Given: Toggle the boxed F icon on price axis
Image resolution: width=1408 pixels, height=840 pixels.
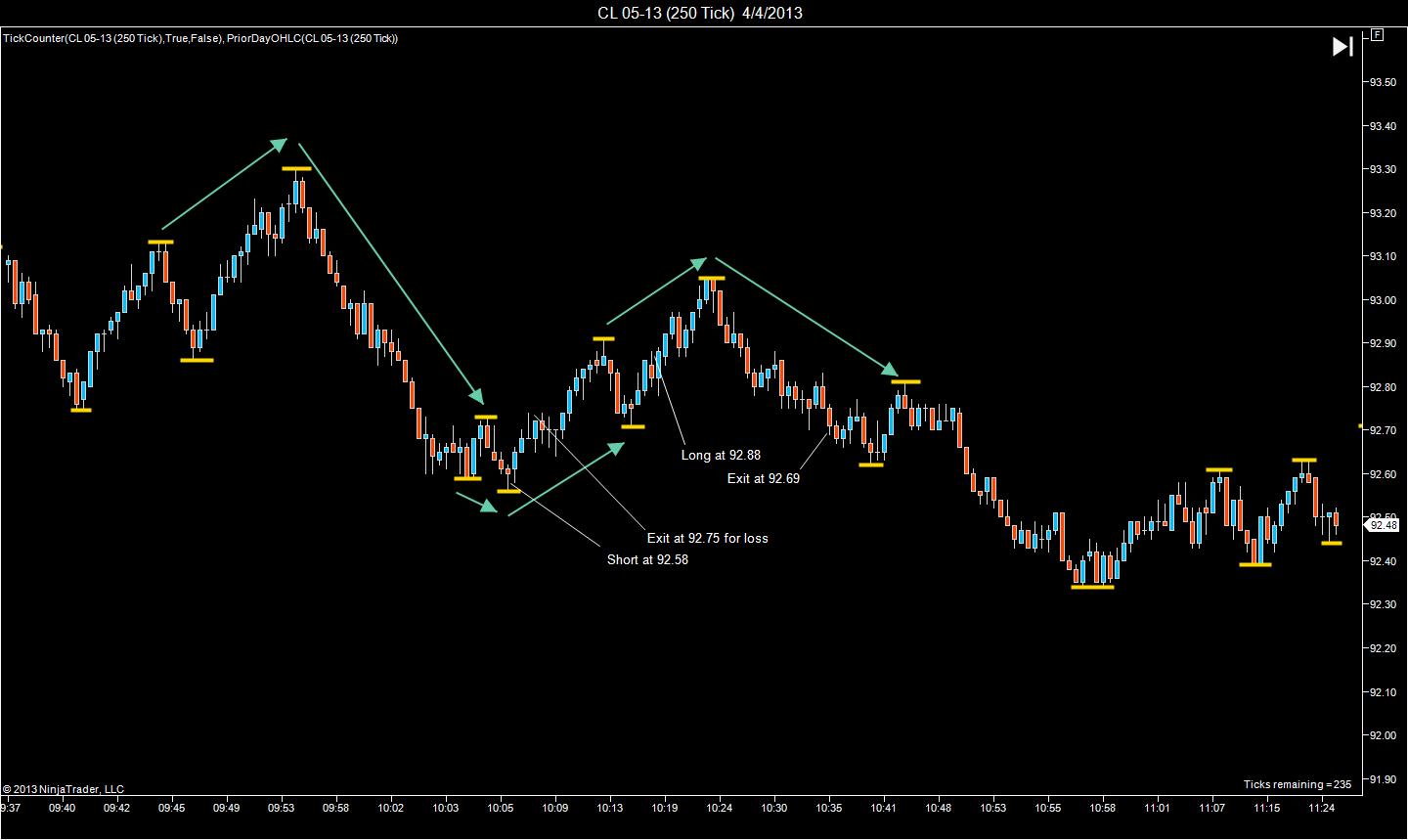Looking at the screenshot, I should (1378, 34).
